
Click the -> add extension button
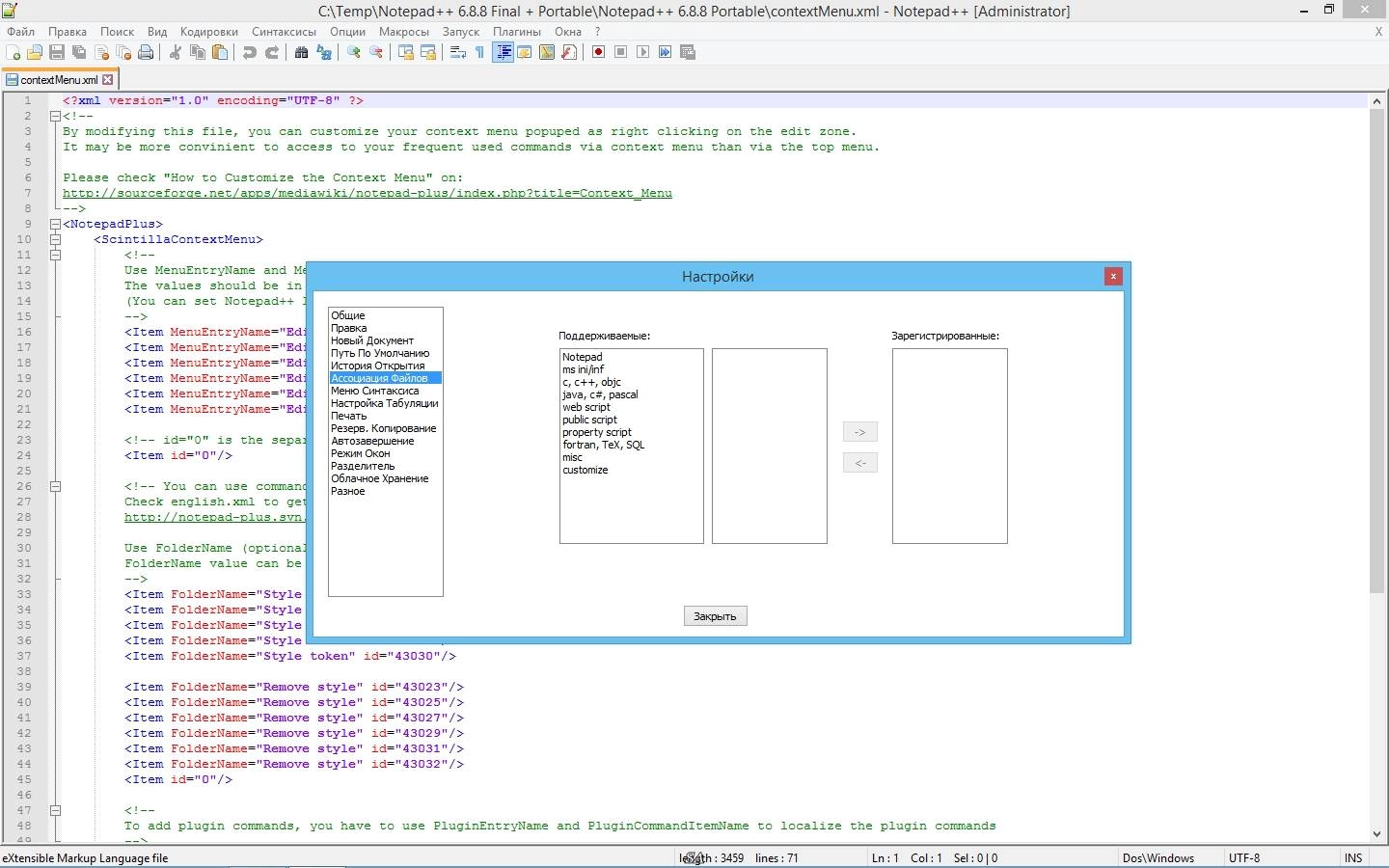pos(859,432)
